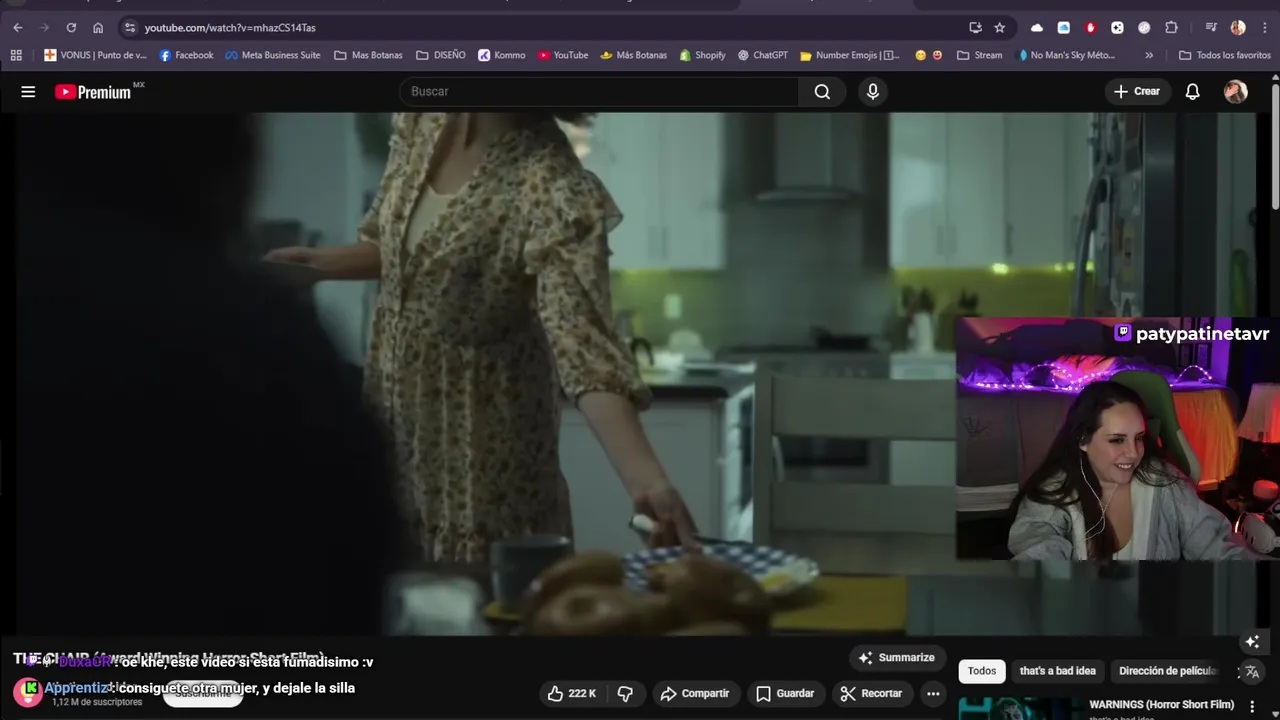Clip the video with Recortar
The width and height of the screenshot is (1280, 720).
(x=871, y=693)
